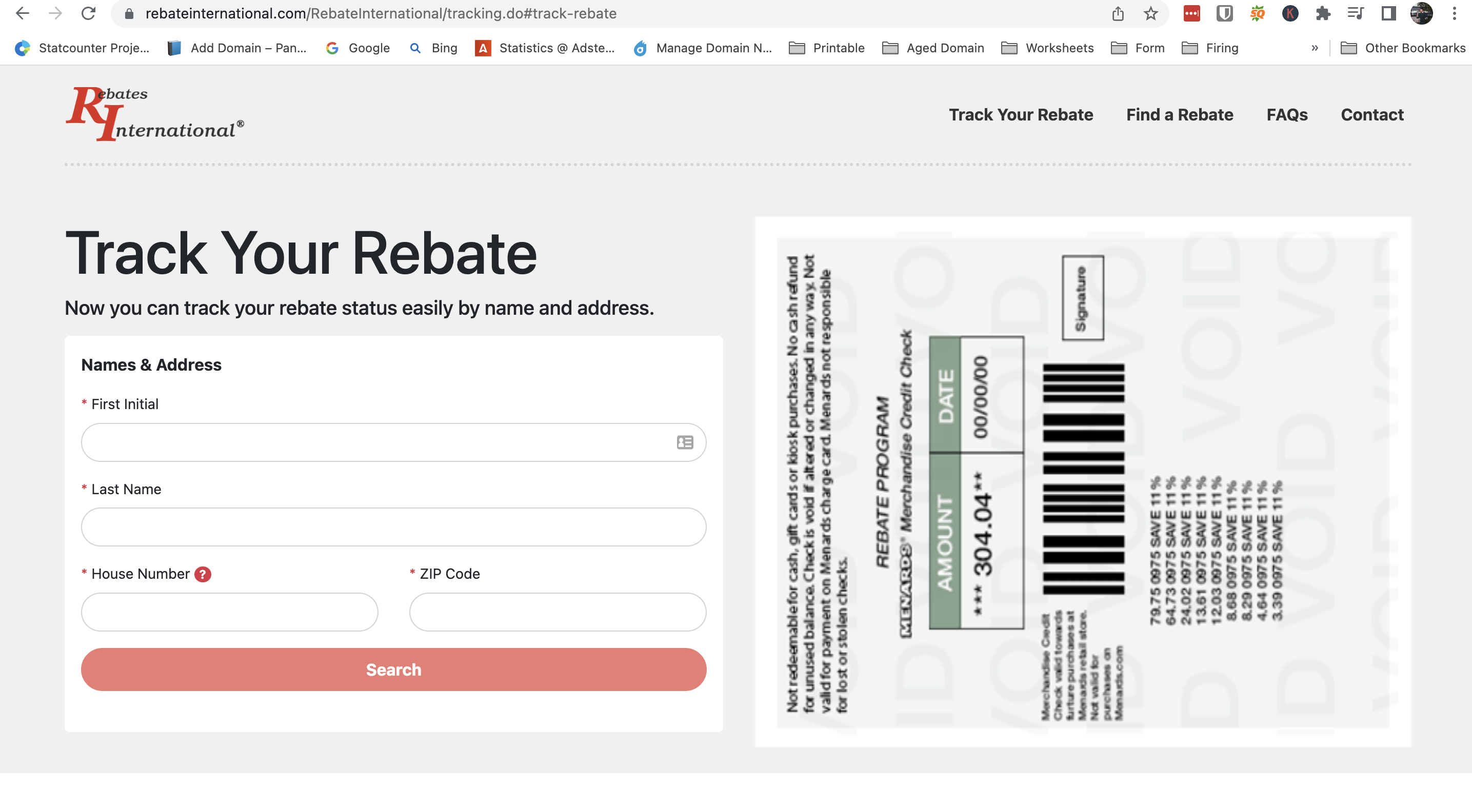Image resolution: width=1472 pixels, height=812 pixels.
Task: Click the browser bookmark star icon
Action: (1151, 13)
